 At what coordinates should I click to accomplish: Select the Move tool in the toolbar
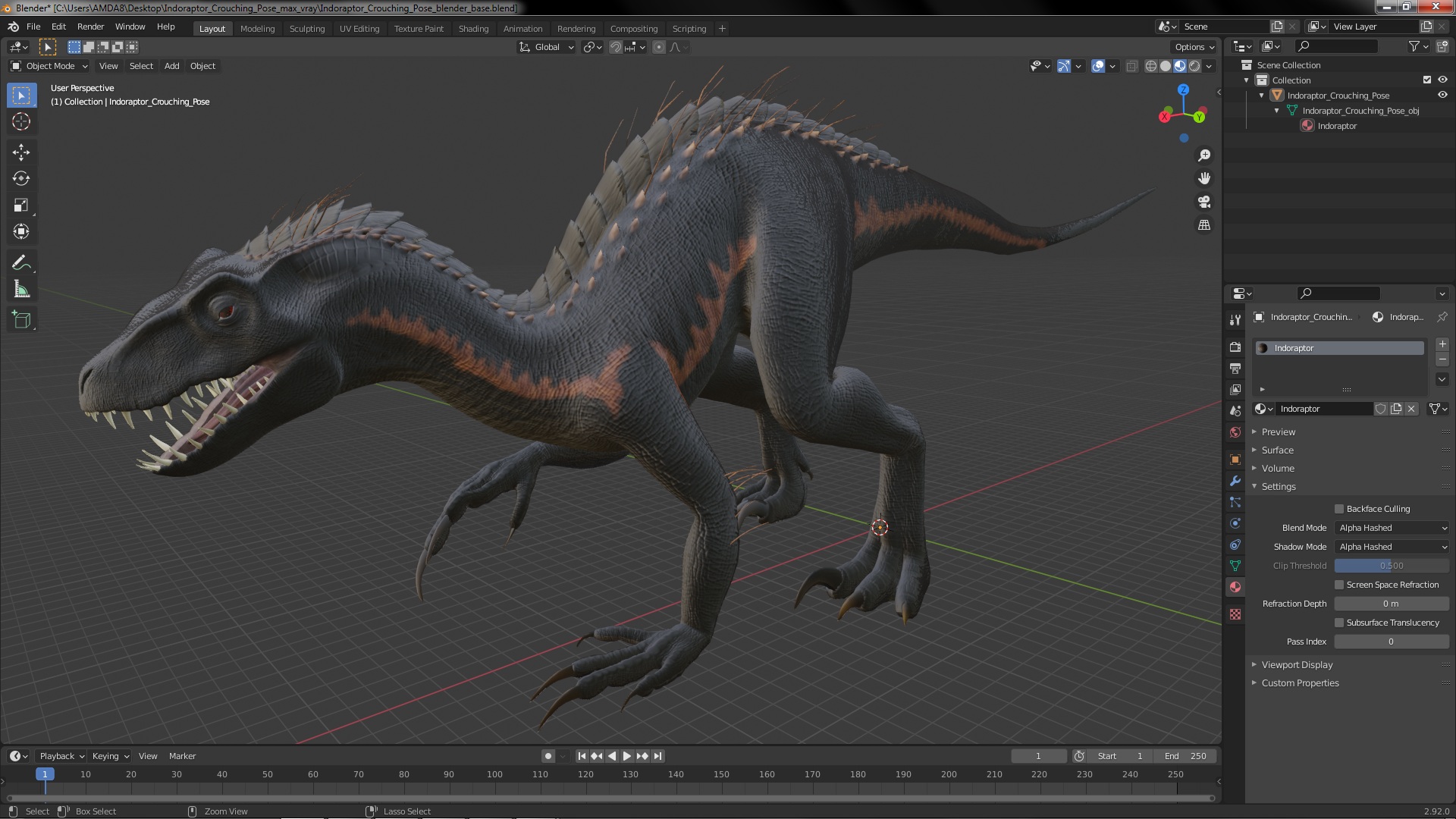pyautogui.click(x=21, y=152)
